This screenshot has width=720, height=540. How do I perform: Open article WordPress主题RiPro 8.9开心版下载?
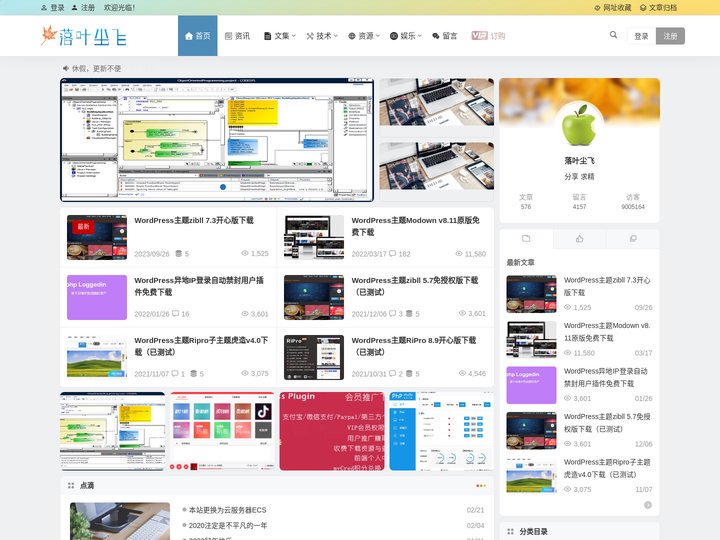coord(414,346)
